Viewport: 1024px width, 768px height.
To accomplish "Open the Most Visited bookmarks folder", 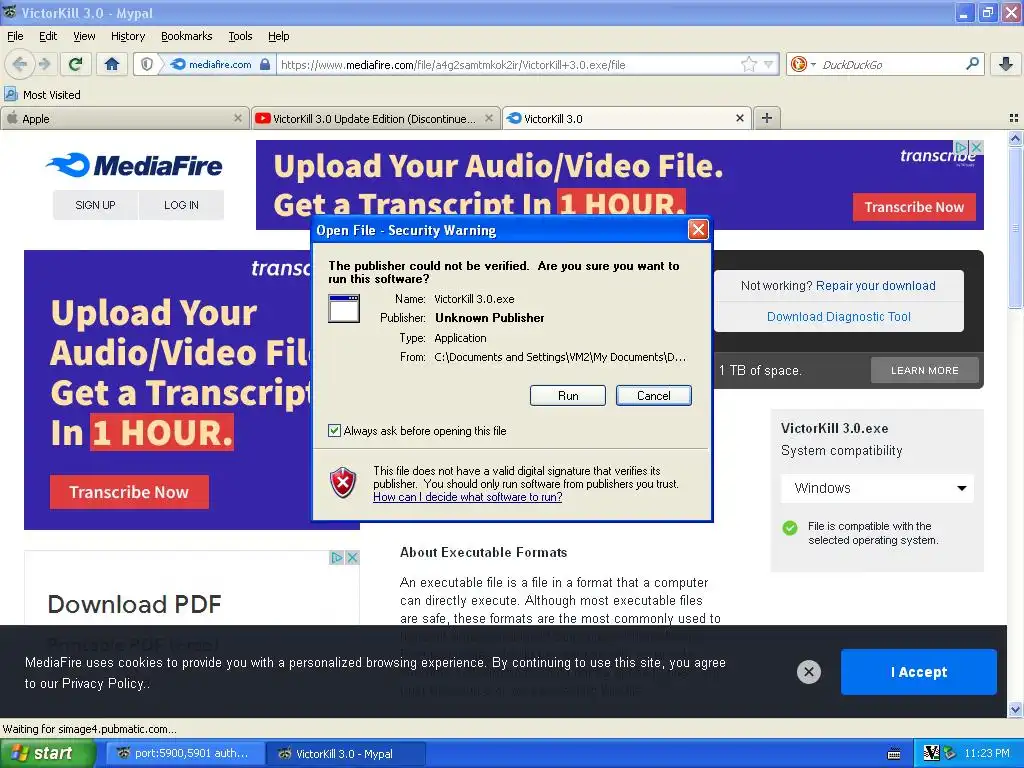I will pos(42,95).
